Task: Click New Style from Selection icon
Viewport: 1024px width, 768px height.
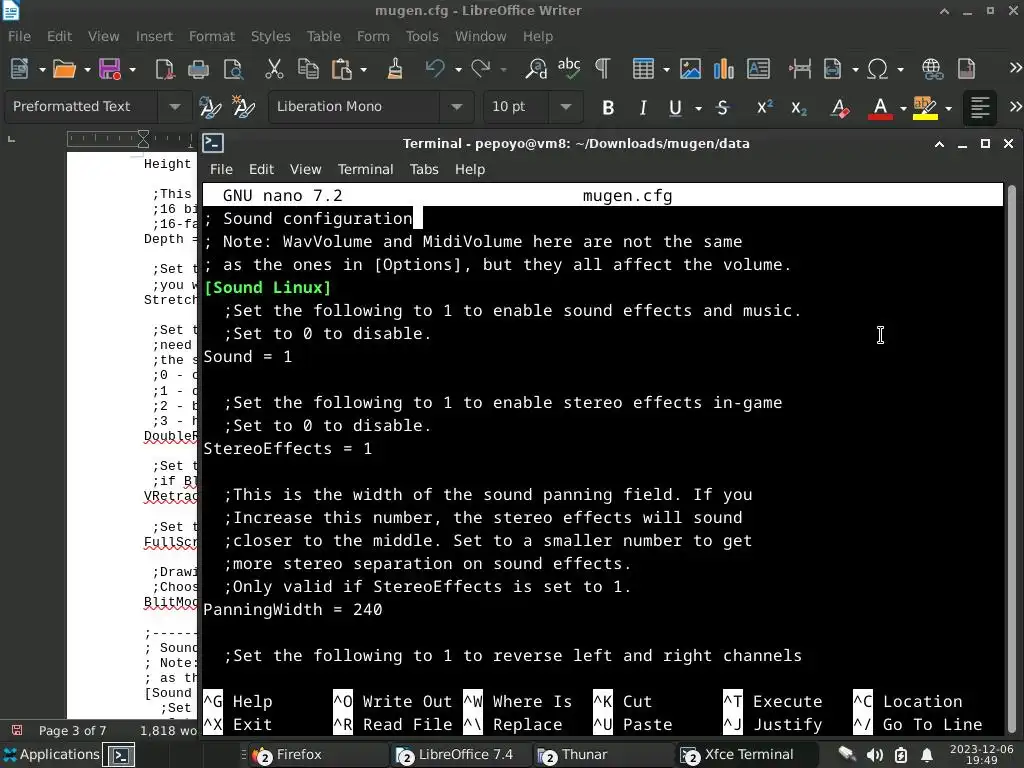Action: (x=244, y=107)
